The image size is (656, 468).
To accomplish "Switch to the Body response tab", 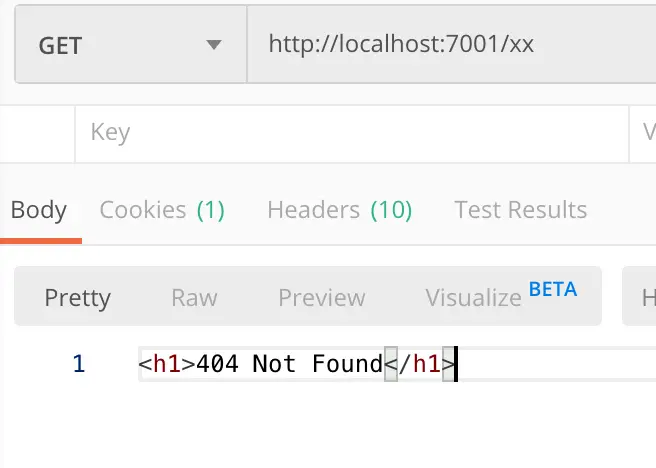I will point(38,210).
